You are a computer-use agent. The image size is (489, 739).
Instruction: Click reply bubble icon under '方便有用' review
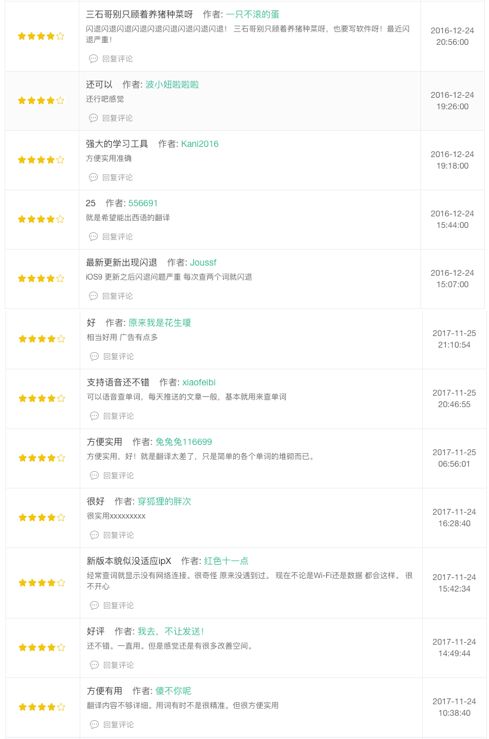click(x=94, y=724)
